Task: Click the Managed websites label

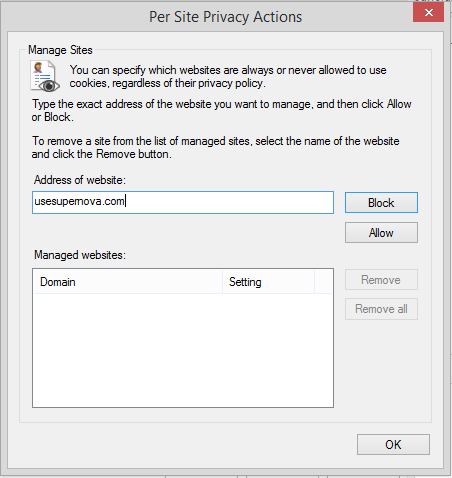Action: pos(80,255)
